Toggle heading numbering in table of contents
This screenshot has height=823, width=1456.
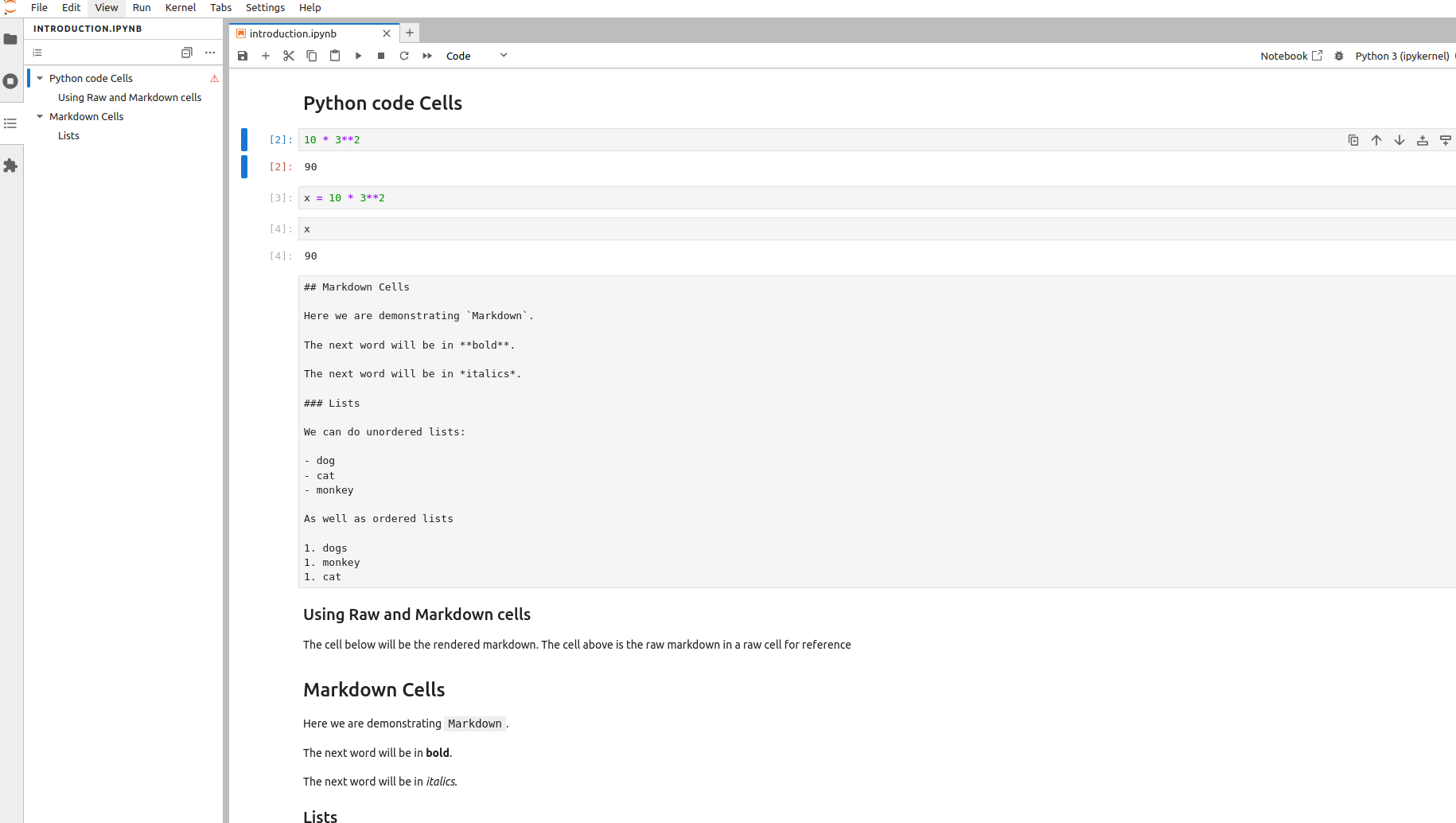37,53
